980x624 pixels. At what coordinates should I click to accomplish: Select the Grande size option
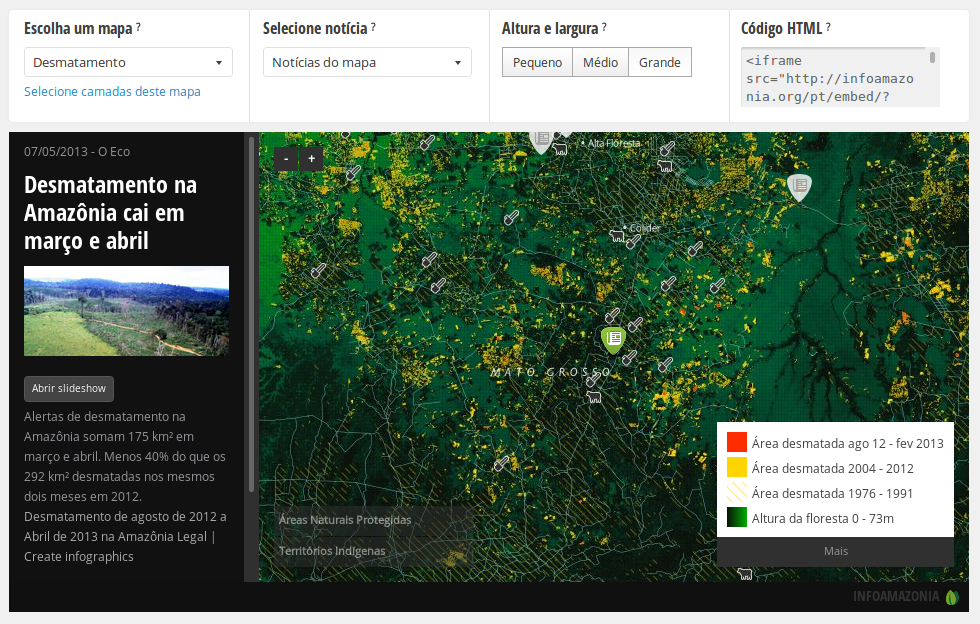(x=660, y=63)
